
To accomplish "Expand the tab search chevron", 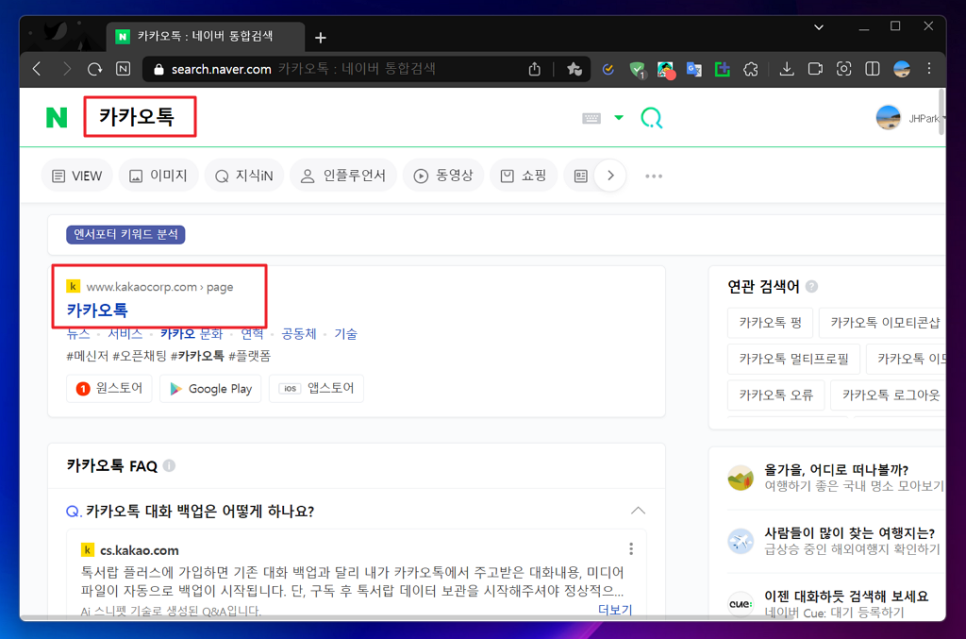I will (x=819, y=27).
